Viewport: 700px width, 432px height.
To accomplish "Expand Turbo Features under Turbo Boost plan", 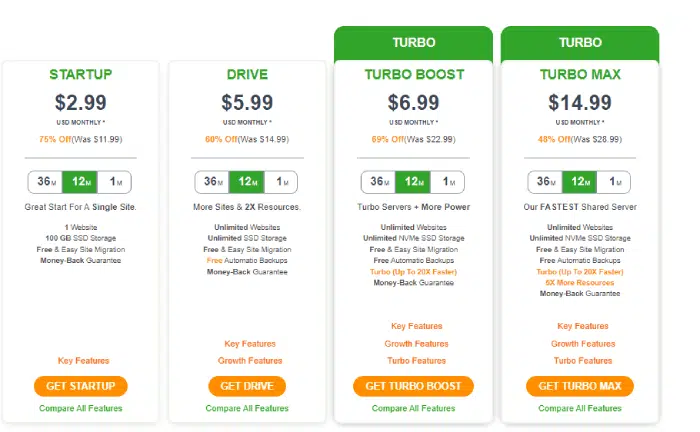I will [x=417, y=361].
